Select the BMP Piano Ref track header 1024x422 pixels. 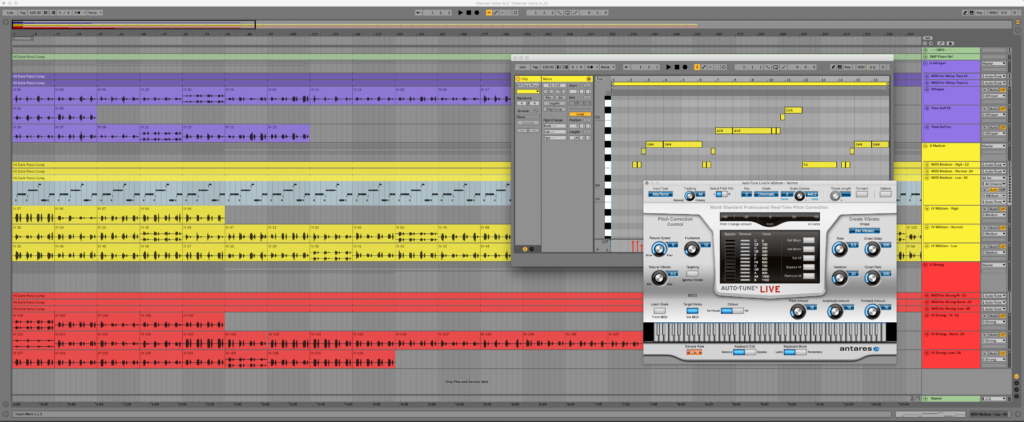coord(950,57)
